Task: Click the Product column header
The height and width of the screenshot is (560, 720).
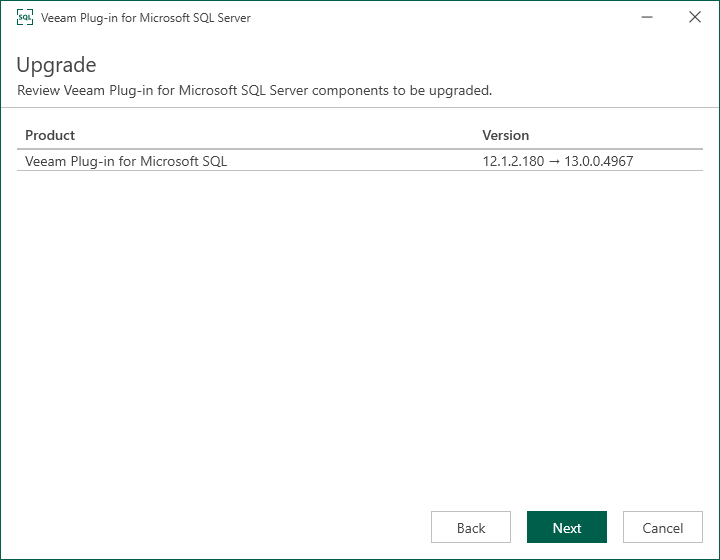Action: pos(50,135)
